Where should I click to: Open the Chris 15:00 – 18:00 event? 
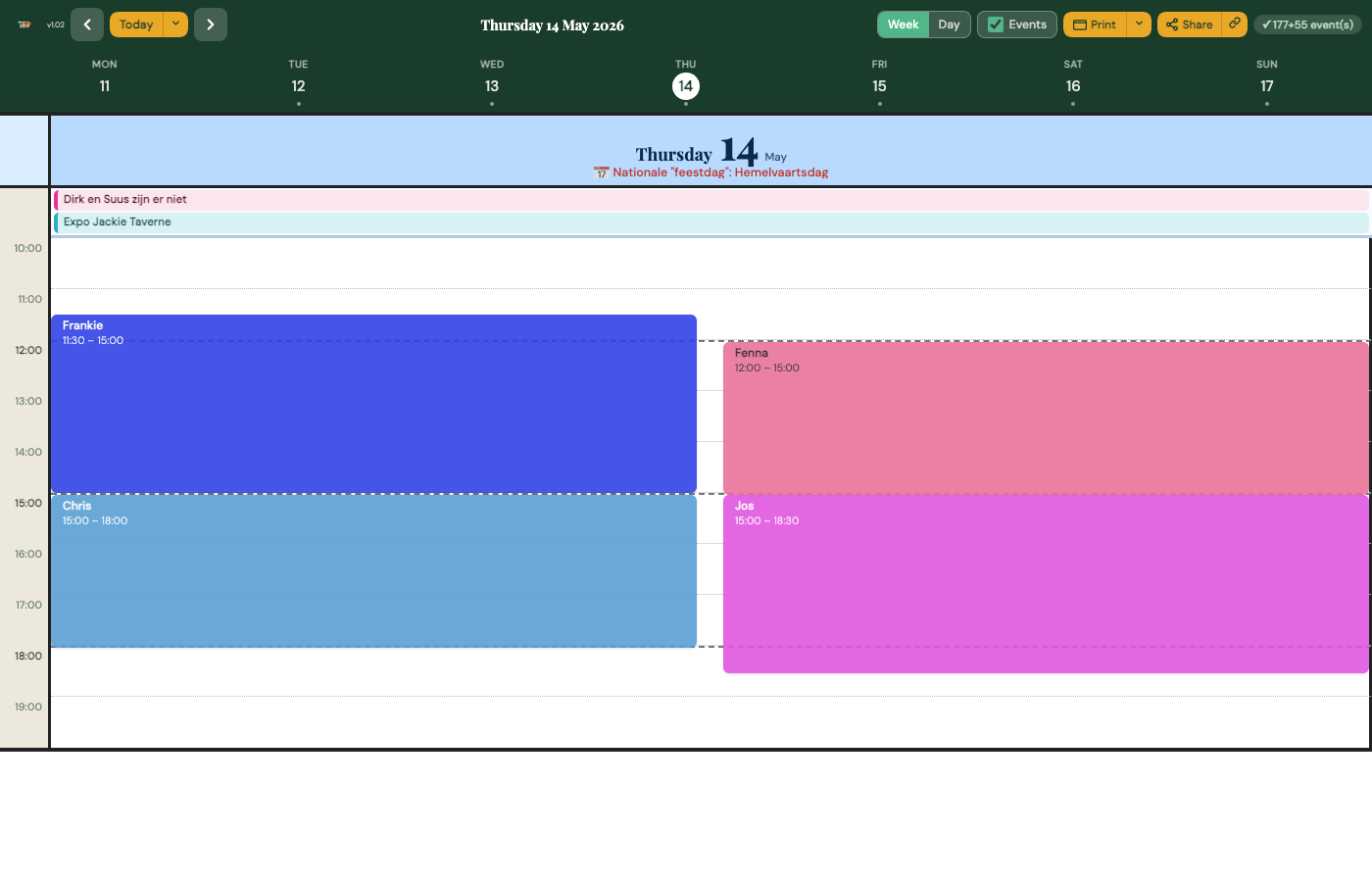tap(373, 571)
